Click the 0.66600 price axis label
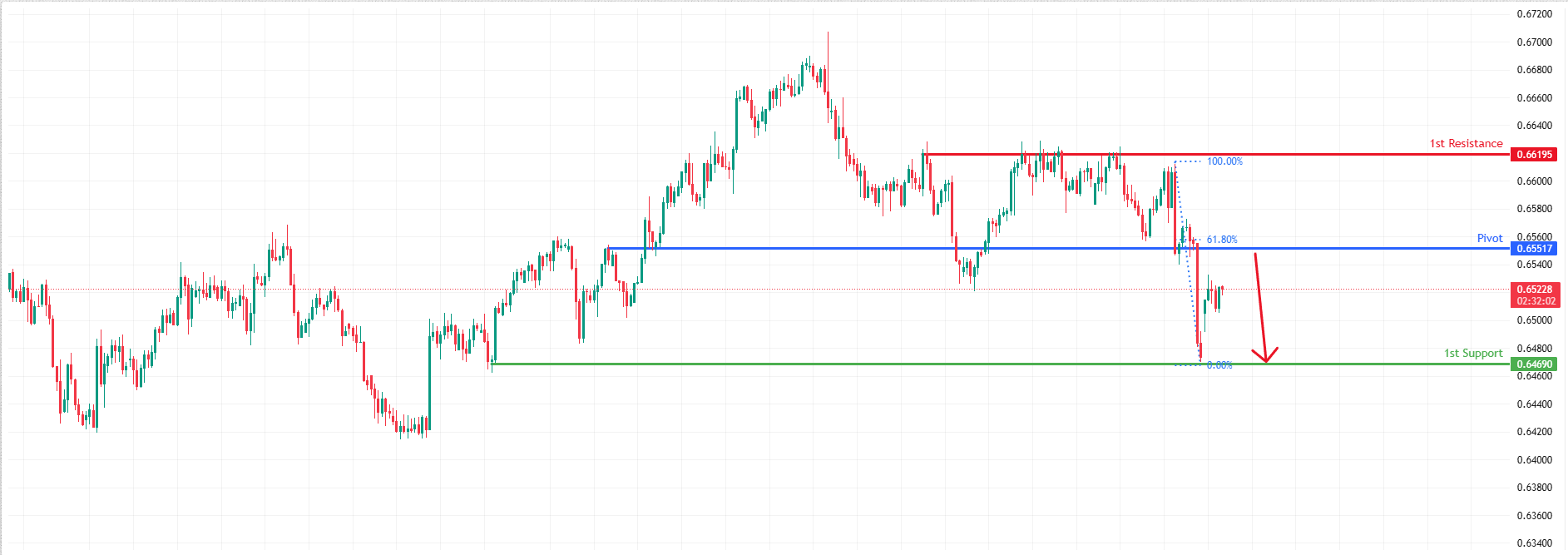The height and width of the screenshot is (555, 1568). click(1534, 98)
